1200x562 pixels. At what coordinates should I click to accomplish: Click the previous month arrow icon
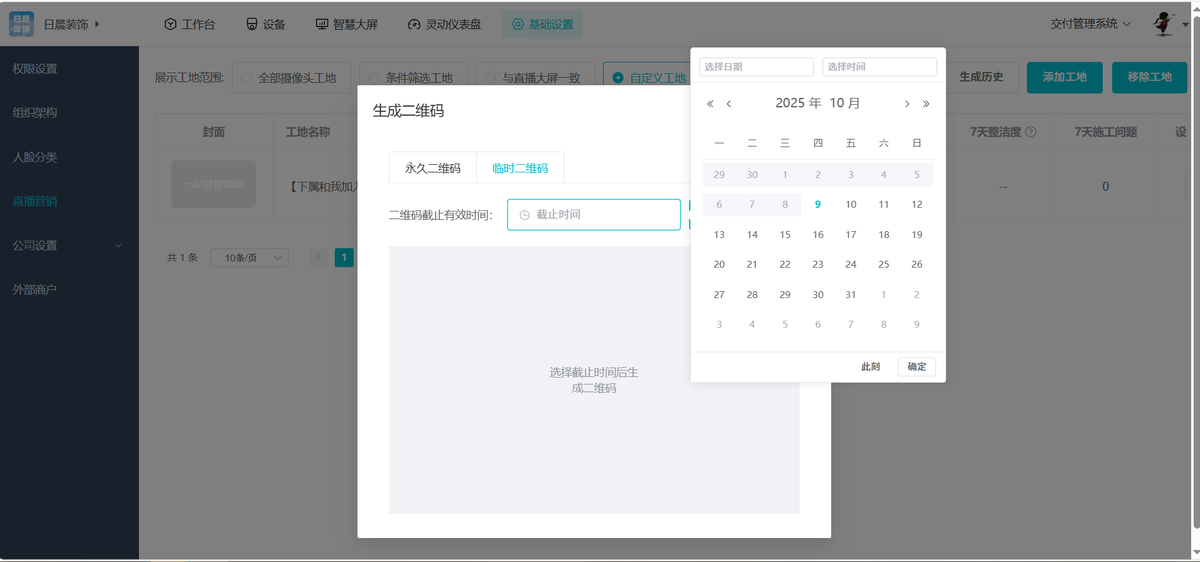pos(729,104)
